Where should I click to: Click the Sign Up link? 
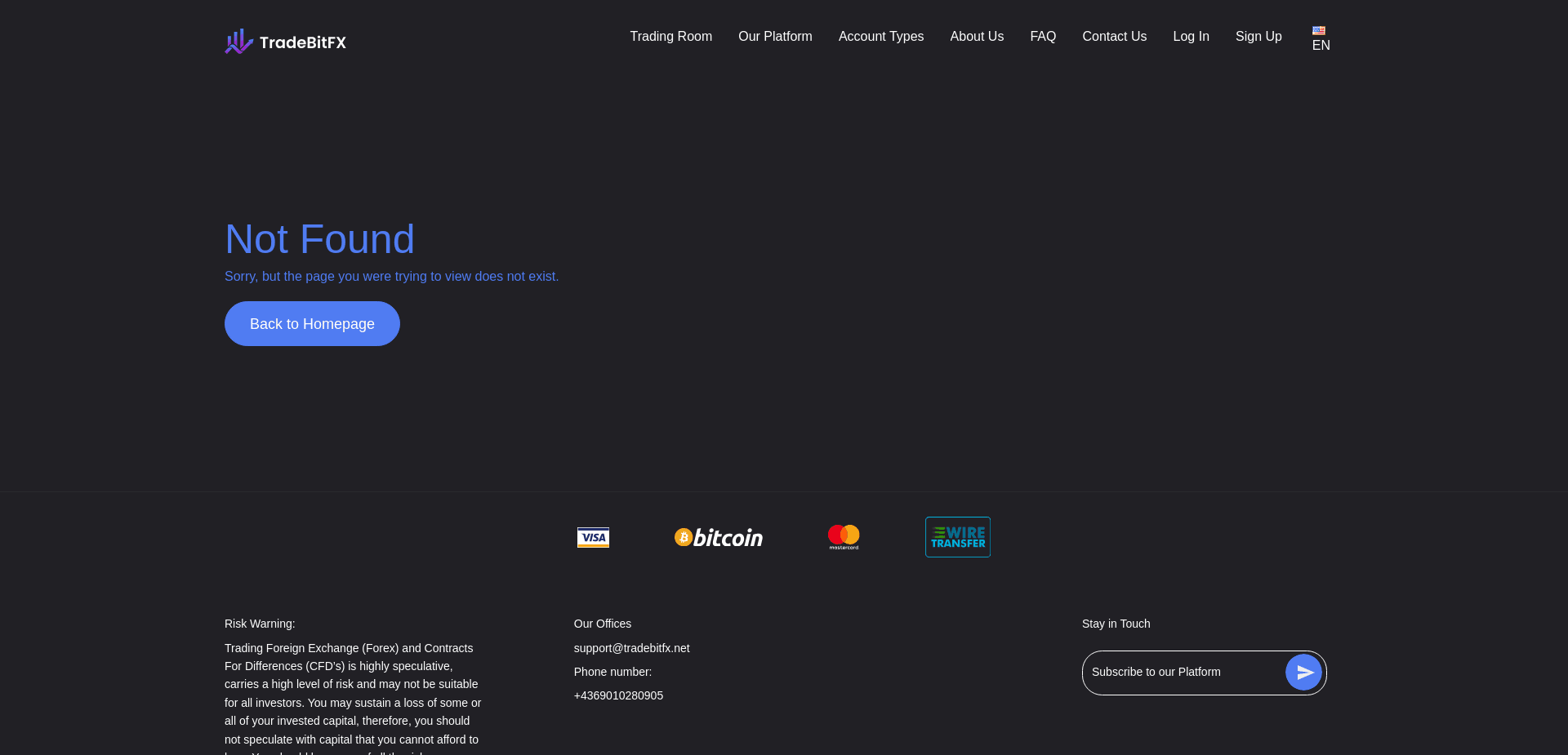pos(1258,37)
